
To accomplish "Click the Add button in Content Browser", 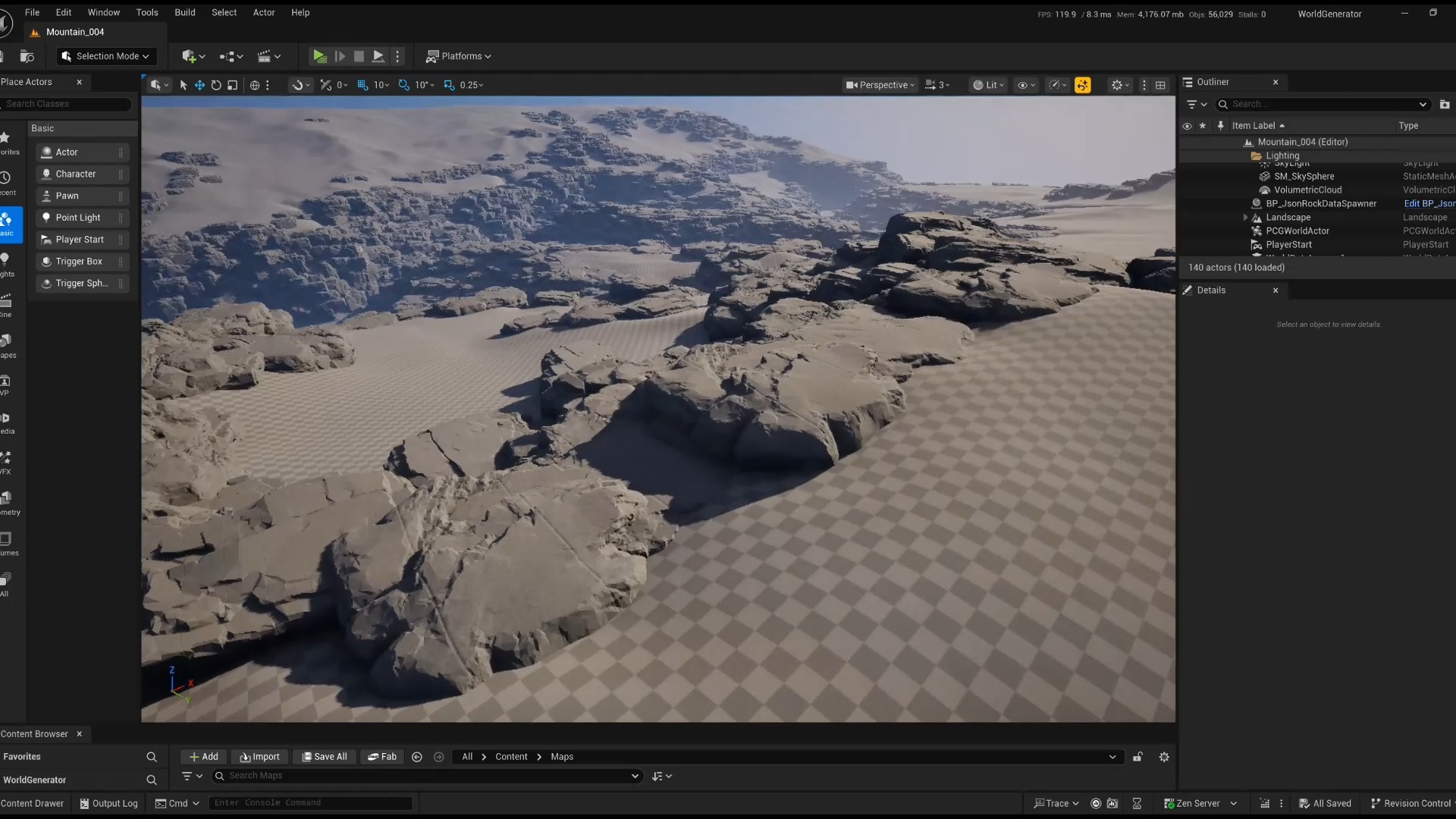I will click(x=203, y=757).
